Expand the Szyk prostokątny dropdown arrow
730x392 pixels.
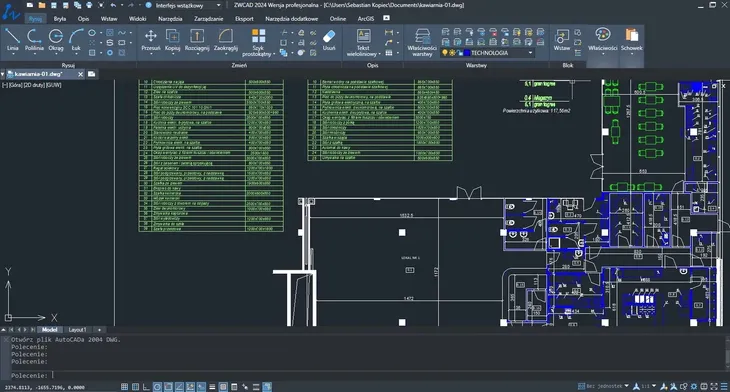coord(274,54)
